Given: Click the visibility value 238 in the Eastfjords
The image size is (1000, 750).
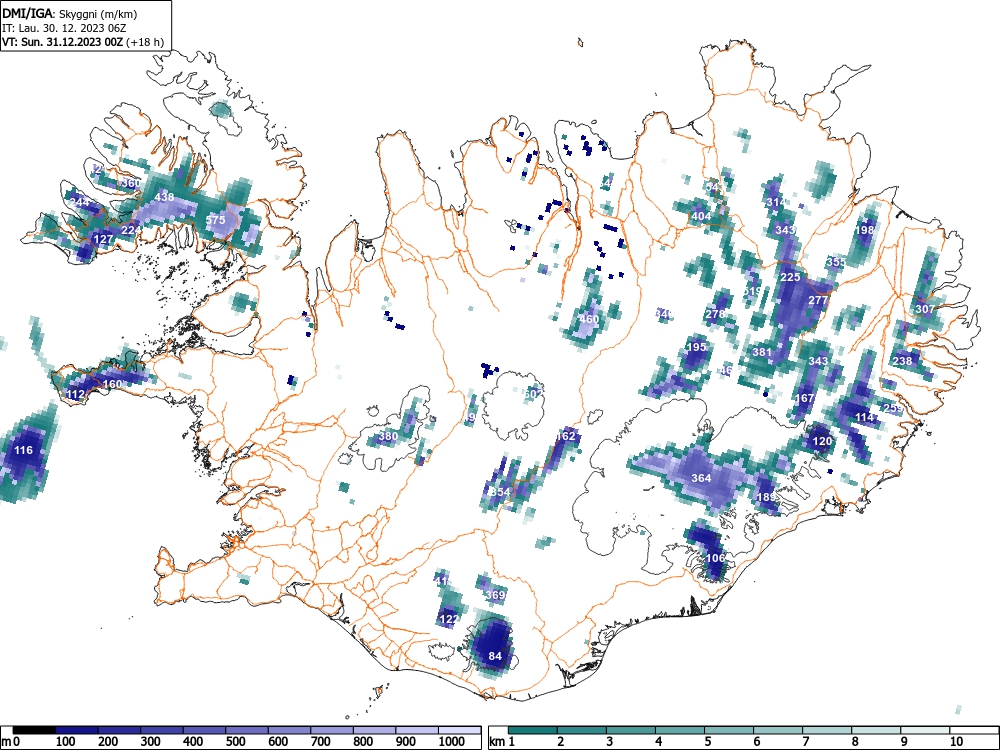Looking at the screenshot, I should pyautogui.click(x=902, y=361).
